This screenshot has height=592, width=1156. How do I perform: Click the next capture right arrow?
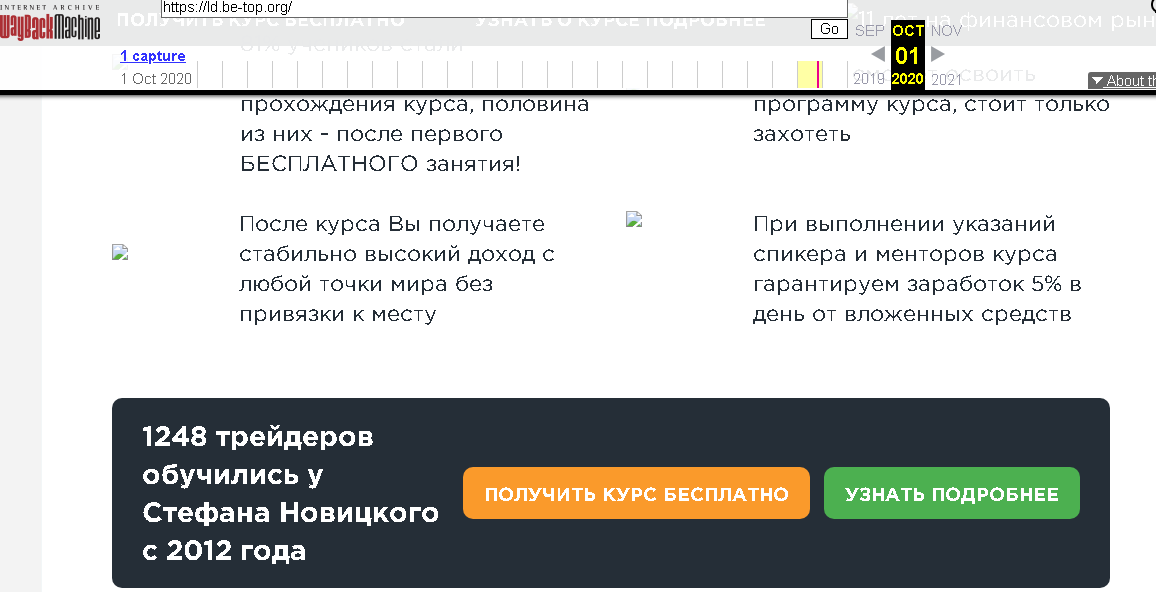click(x=937, y=54)
